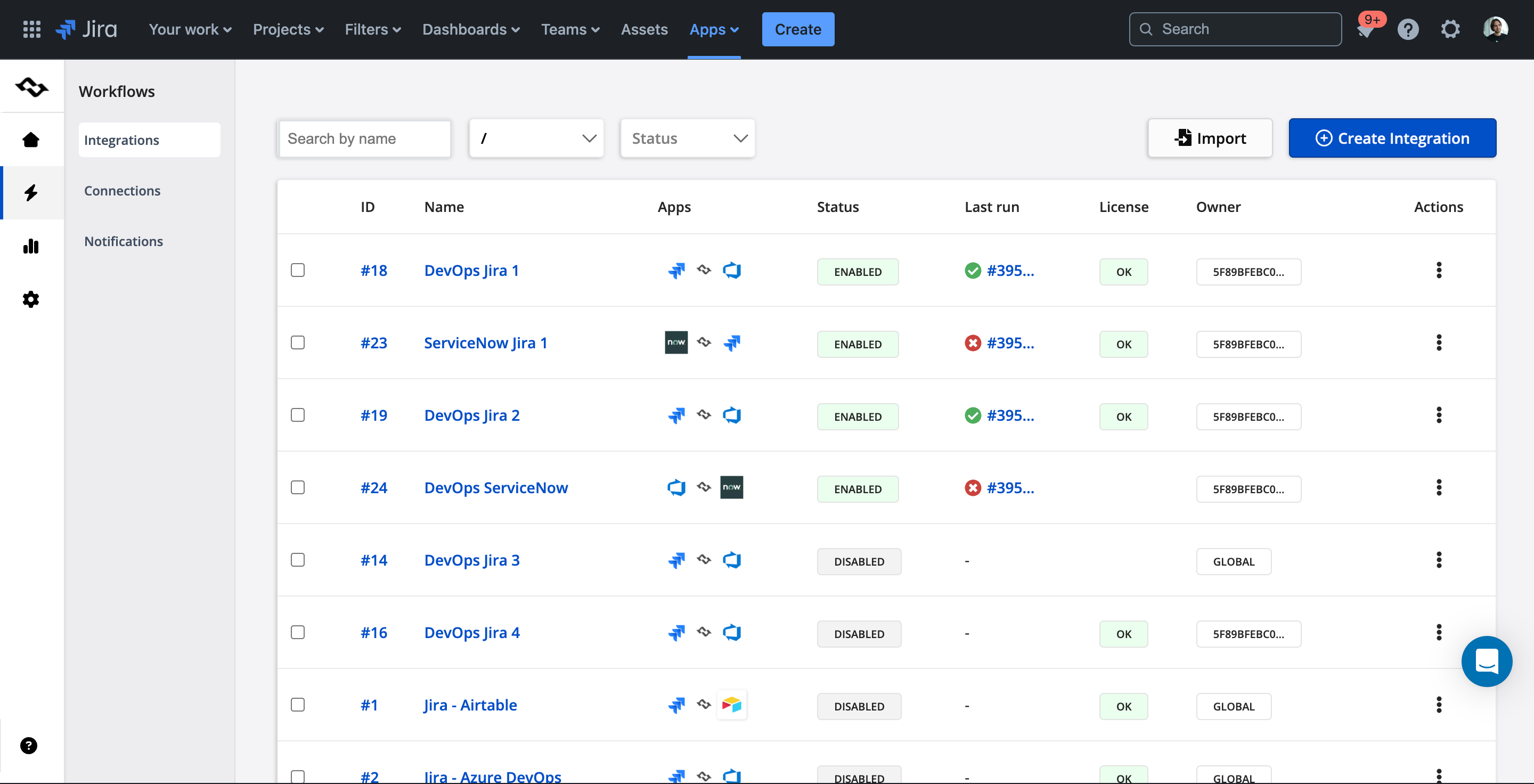1534x784 pixels.
Task: Click the bottom-left help circle icon
Action: point(29,745)
